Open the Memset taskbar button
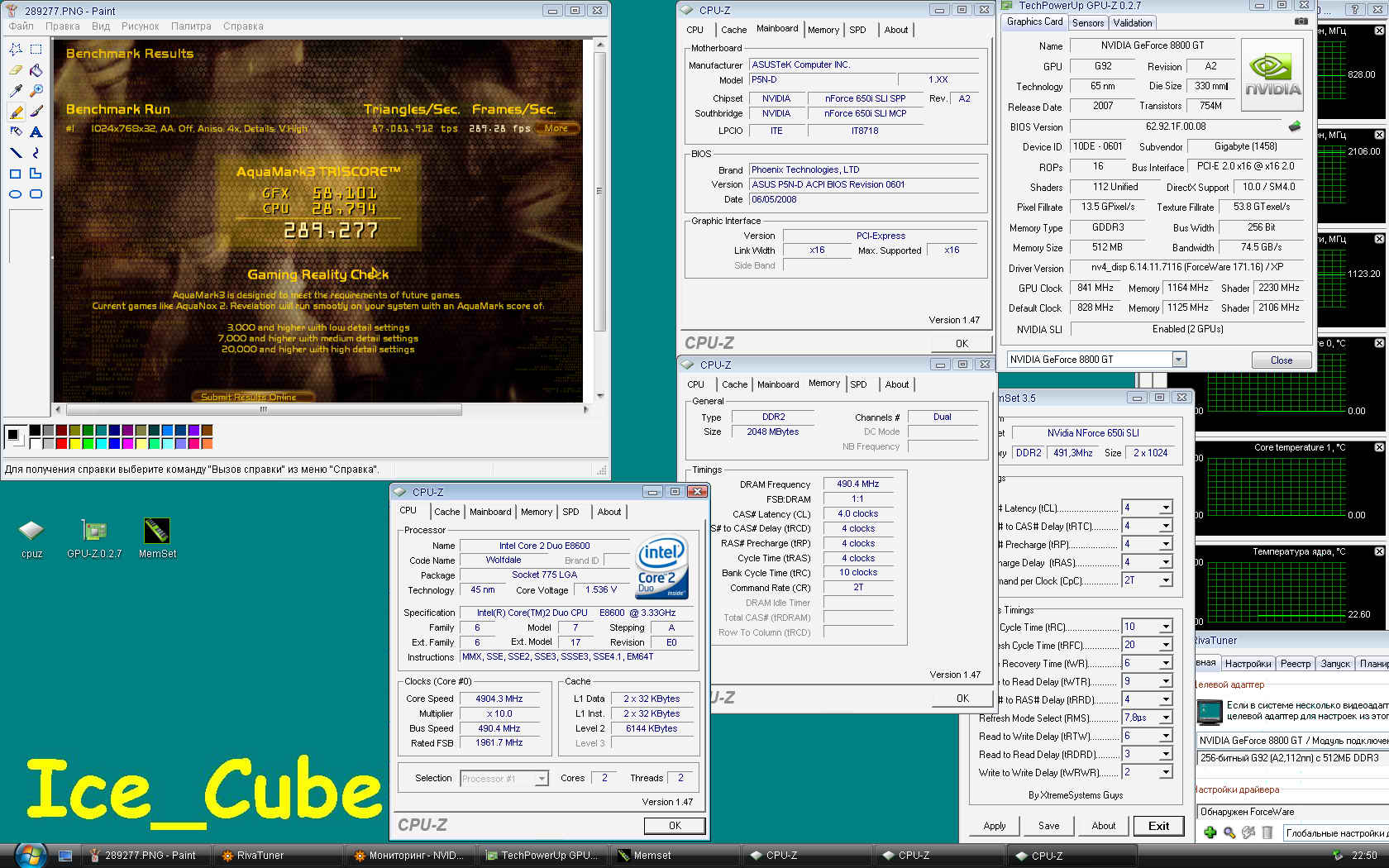Image resolution: width=1389 pixels, height=868 pixels. click(675, 856)
